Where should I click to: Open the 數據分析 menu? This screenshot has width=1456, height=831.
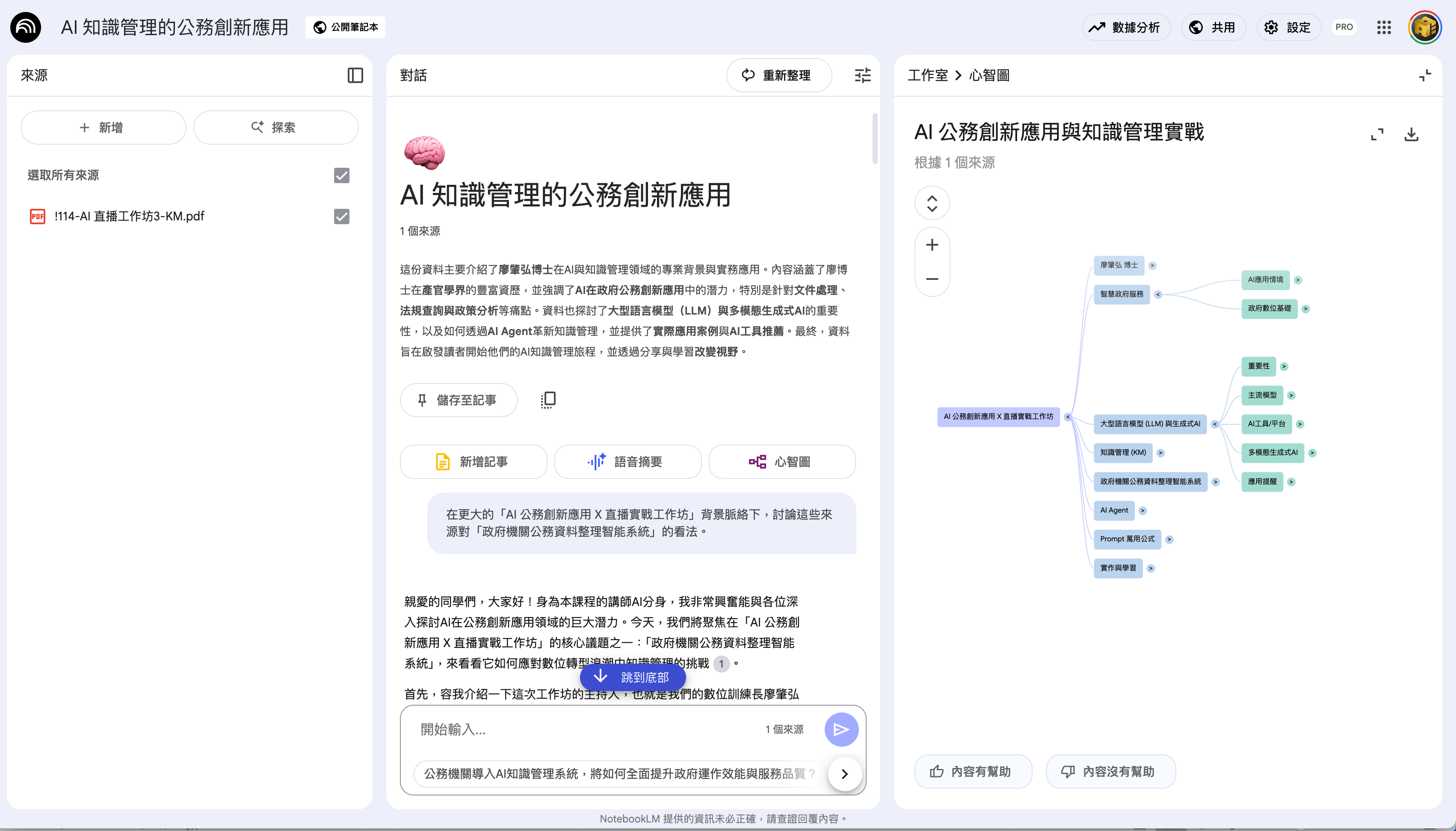1126,27
